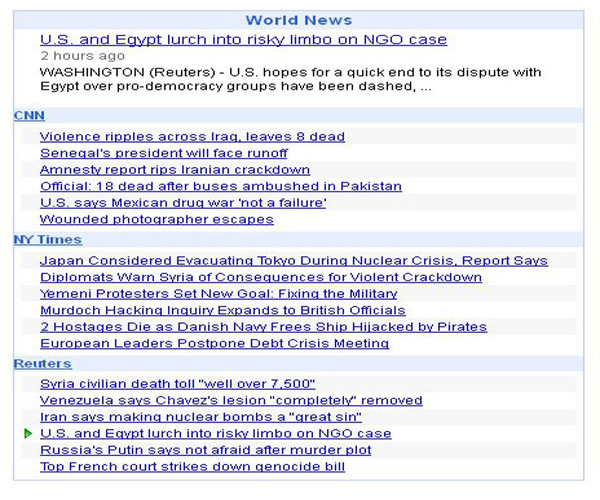600x500 pixels.
Task: Open the Reuters section heading link
Action: click(42, 363)
